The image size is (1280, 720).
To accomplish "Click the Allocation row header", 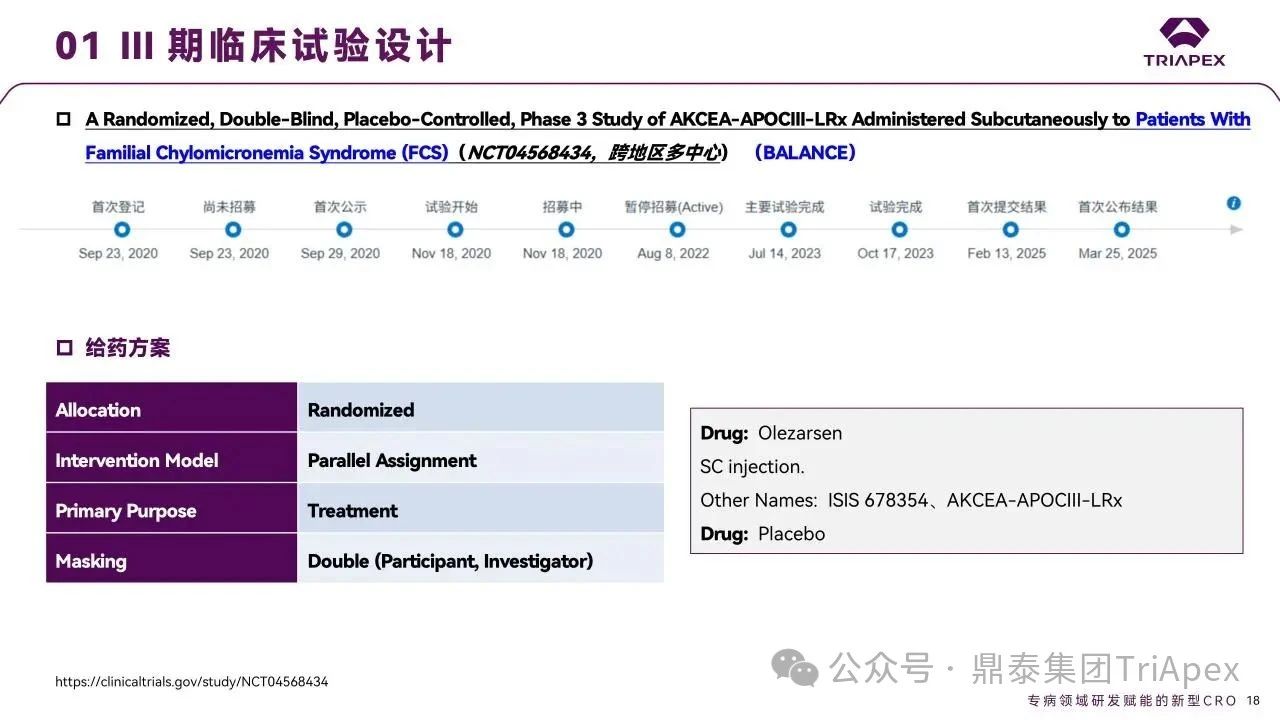I will click(171, 407).
